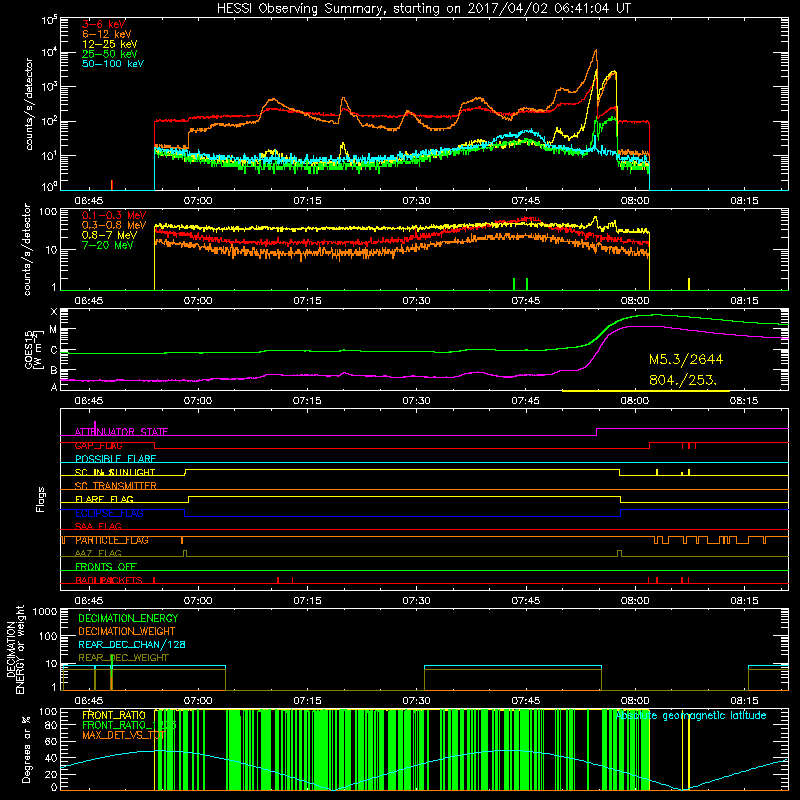
Task: Click the 'M5.3/2644' flare annotation
Action: tap(686, 359)
